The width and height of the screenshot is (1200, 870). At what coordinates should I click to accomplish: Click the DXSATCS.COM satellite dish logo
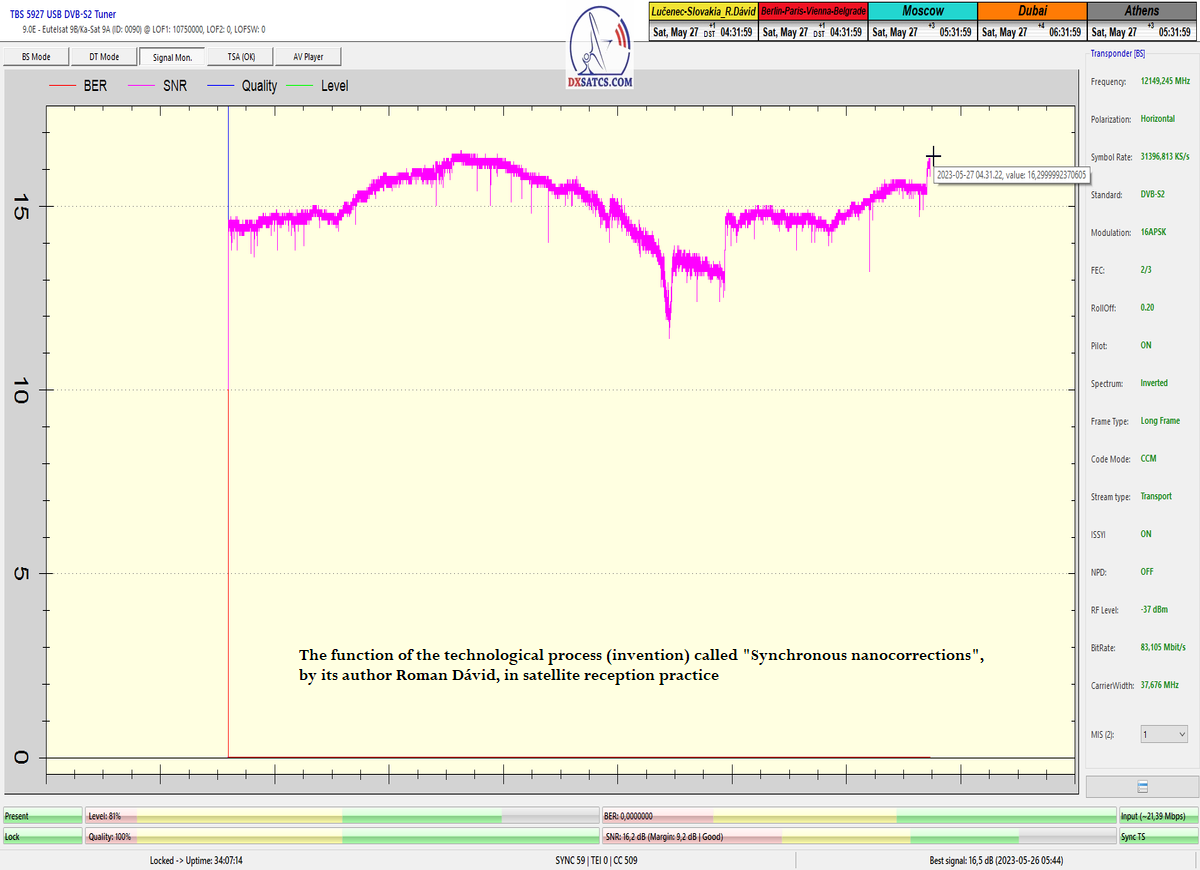[600, 47]
